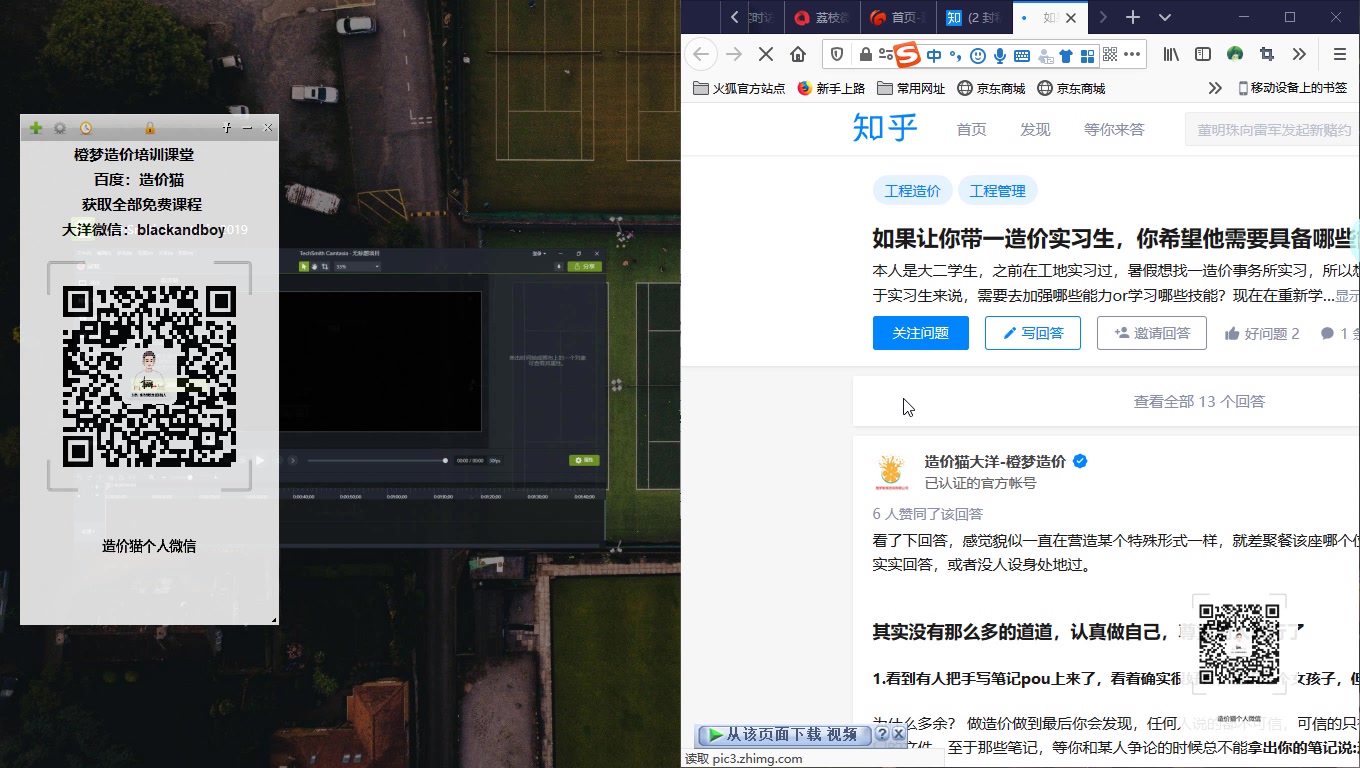The image size is (1360, 768).
Task: Toggle the Sogou Chinese/English mode button
Action: tap(934, 55)
